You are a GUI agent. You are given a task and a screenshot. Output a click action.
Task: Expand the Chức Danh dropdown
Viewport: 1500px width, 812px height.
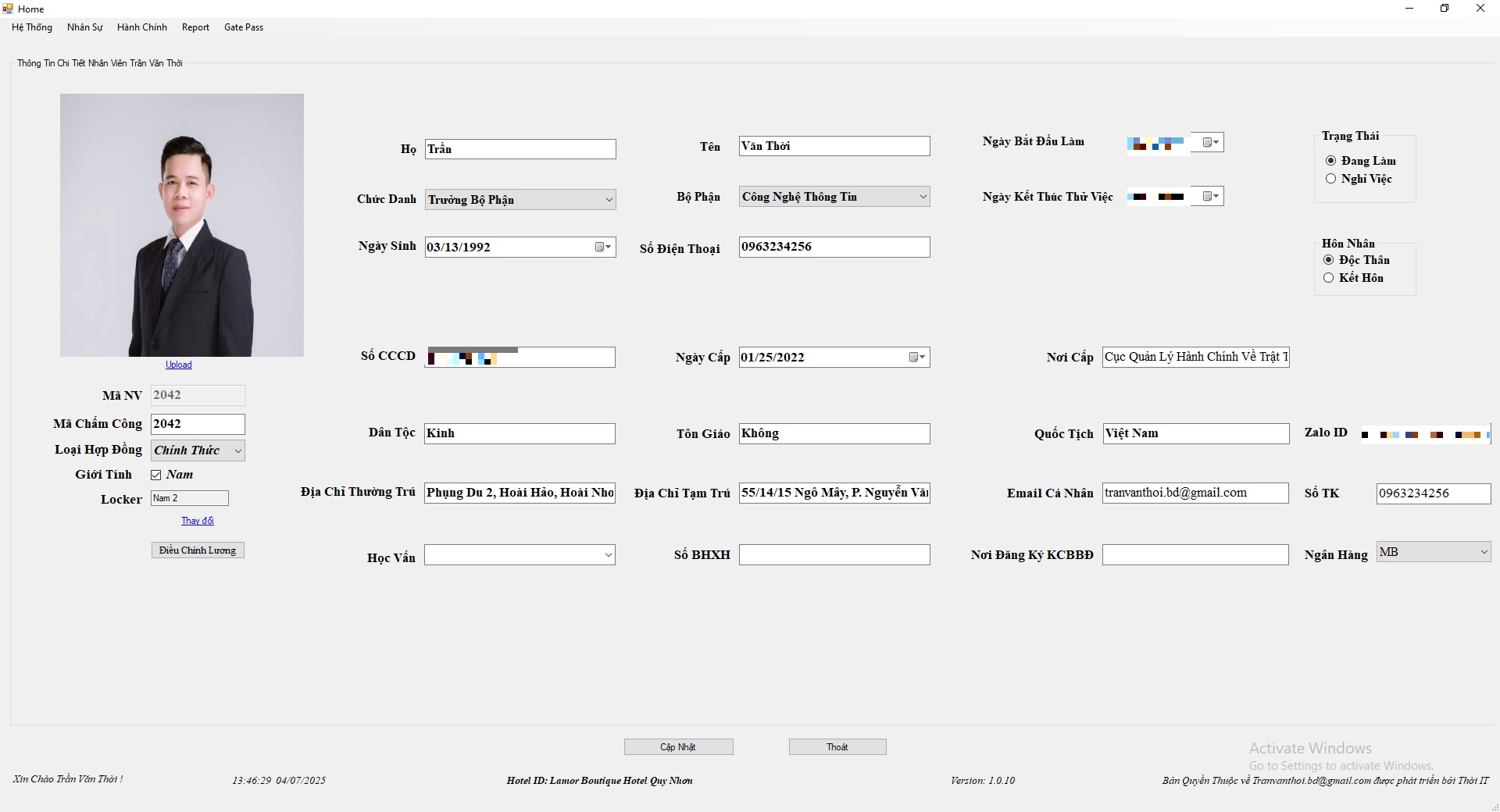609,200
